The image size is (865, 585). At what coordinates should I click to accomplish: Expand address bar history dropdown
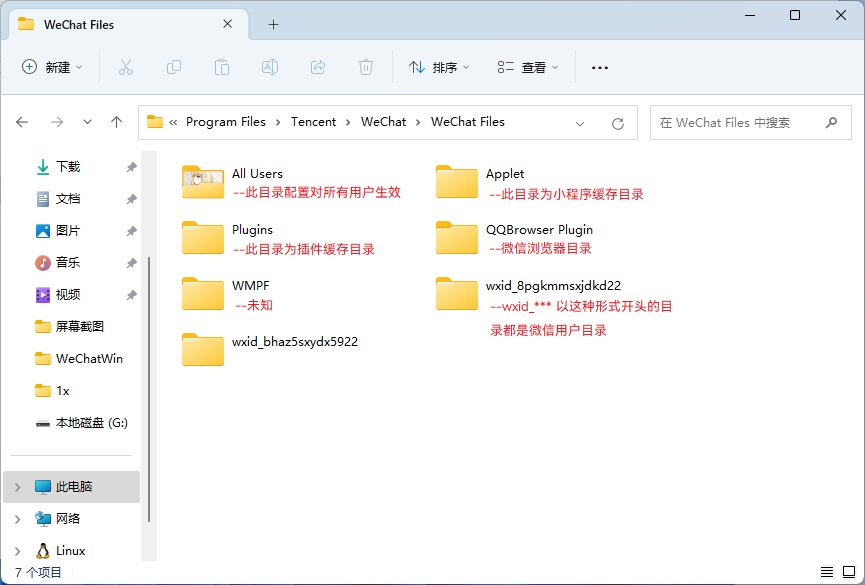point(580,124)
